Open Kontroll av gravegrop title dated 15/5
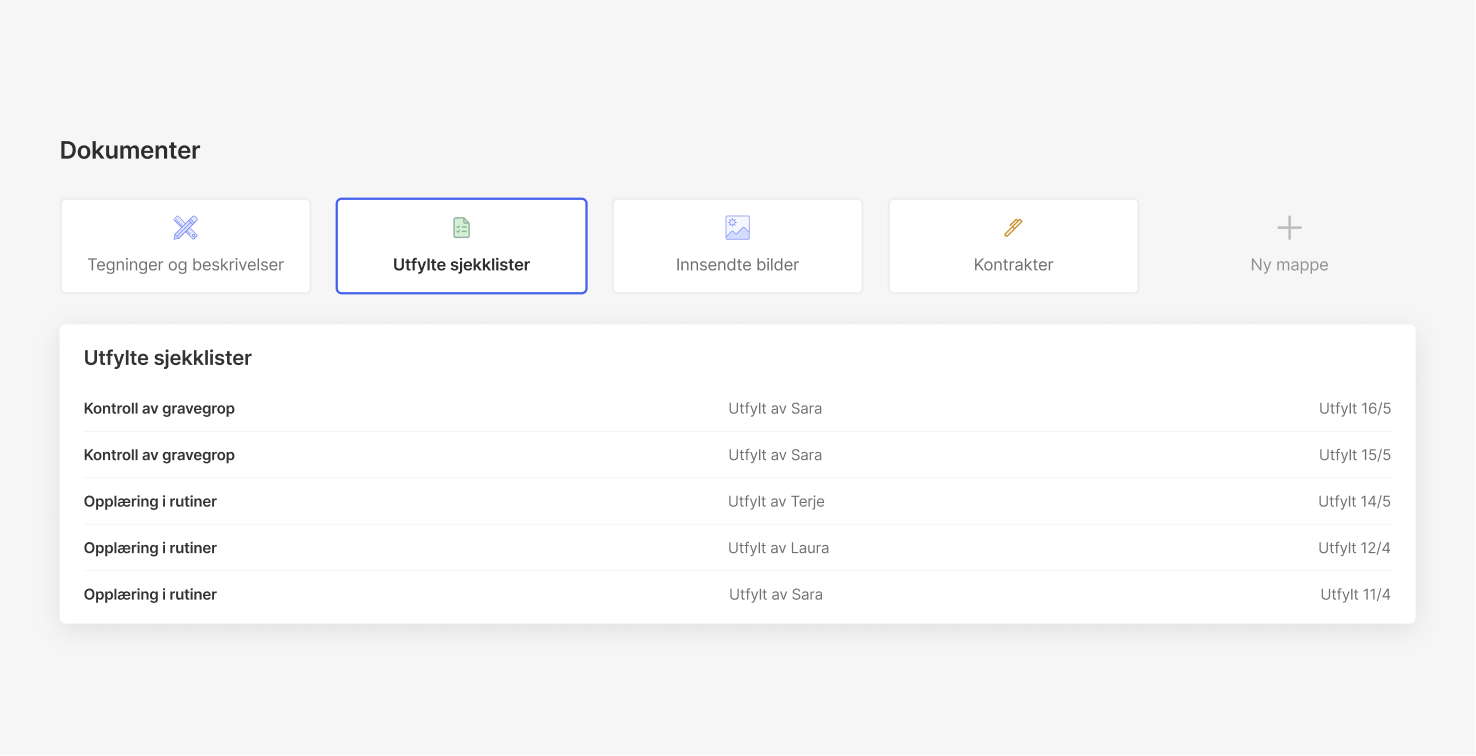The width and height of the screenshot is (1476, 756). [x=159, y=455]
